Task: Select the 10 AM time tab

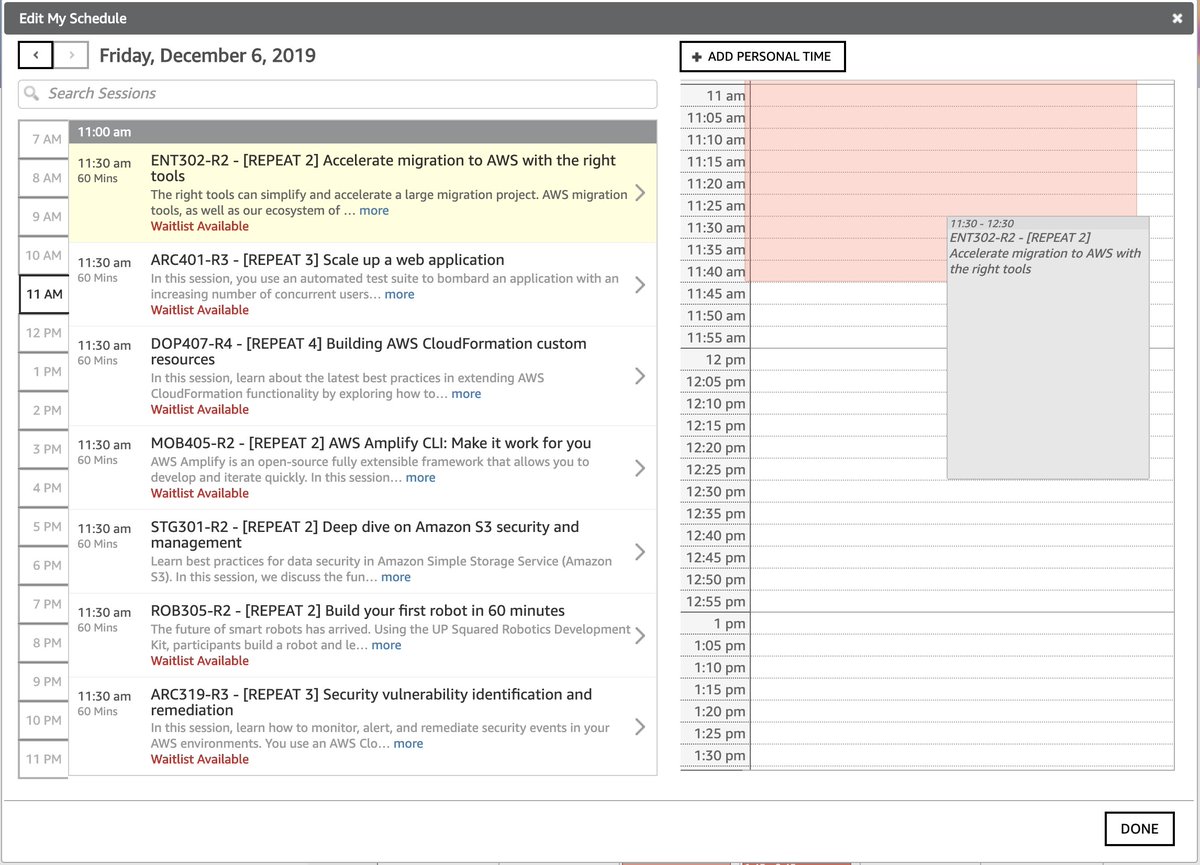Action: (44, 255)
